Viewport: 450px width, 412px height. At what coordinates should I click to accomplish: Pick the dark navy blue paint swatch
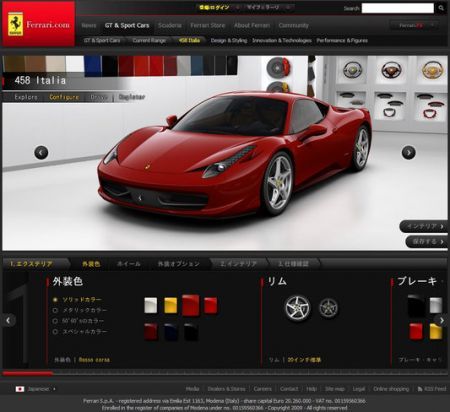[171, 332]
